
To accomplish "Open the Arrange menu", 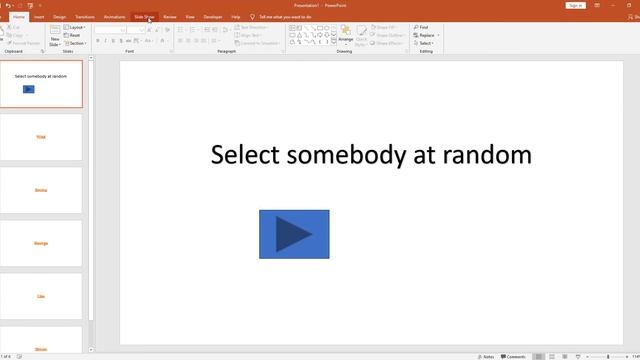I will (x=346, y=35).
